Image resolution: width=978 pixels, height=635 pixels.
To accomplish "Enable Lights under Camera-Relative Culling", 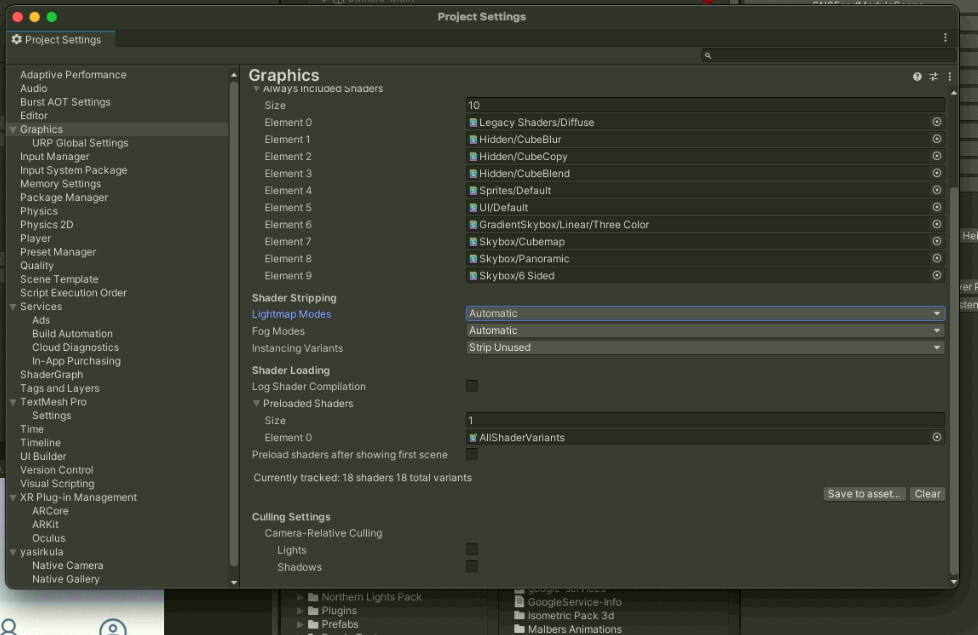I will click(471, 549).
